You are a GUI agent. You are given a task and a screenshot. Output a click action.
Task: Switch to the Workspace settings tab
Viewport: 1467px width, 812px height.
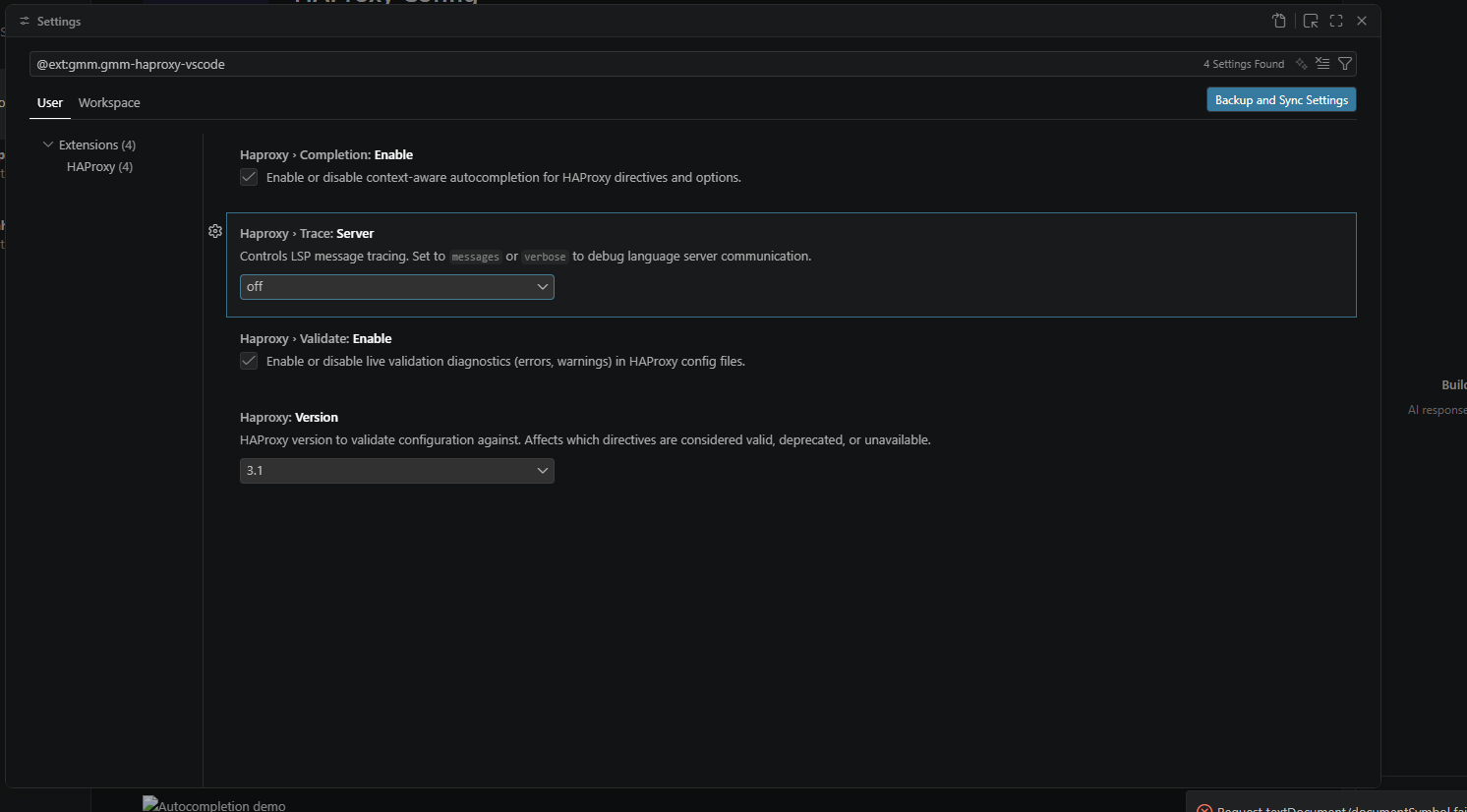tap(108, 102)
